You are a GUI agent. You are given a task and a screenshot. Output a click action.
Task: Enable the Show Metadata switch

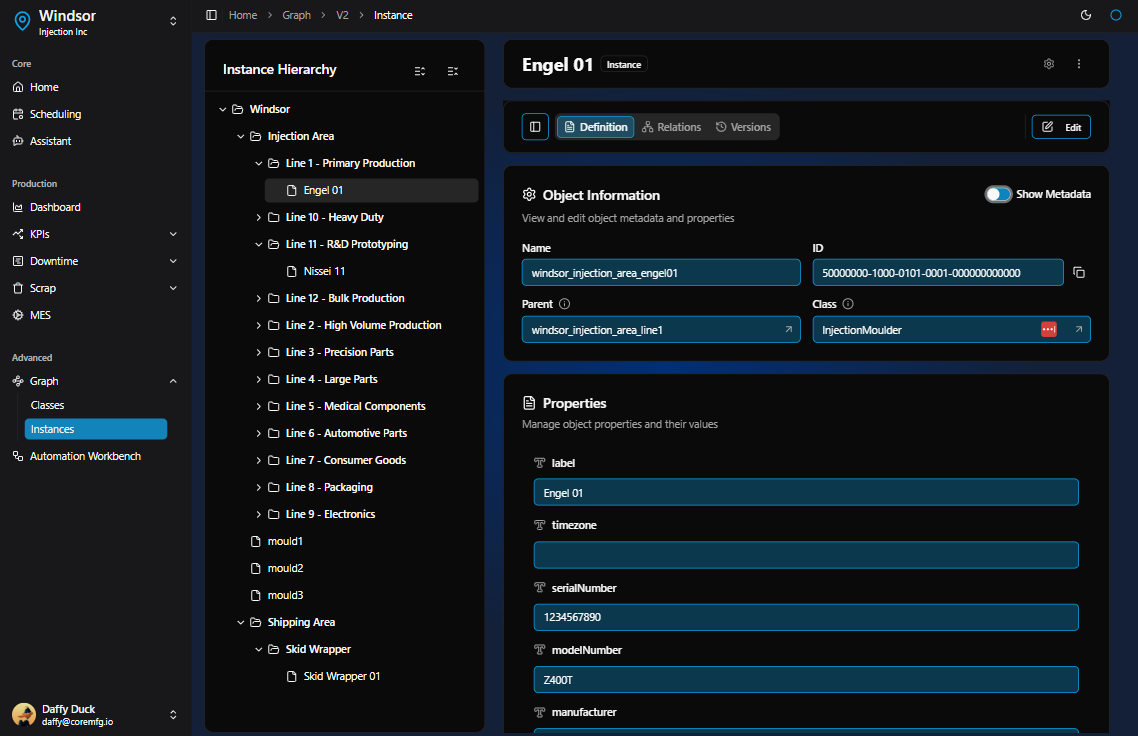pos(998,194)
